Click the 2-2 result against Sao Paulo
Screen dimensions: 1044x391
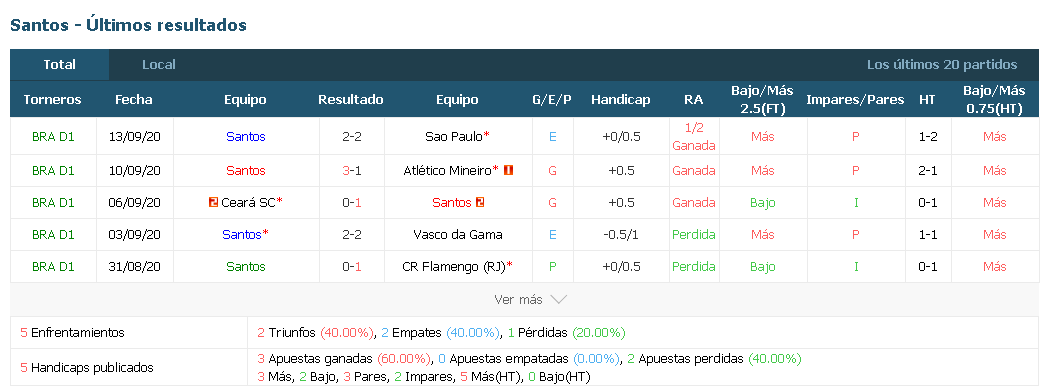coord(352,137)
